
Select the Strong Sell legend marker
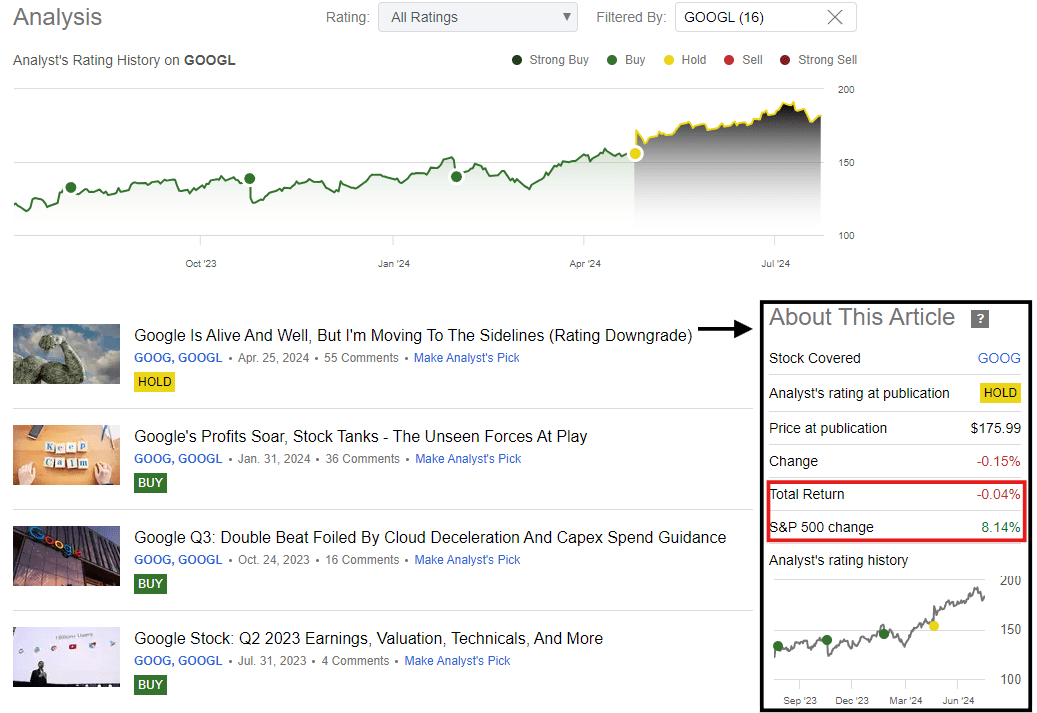(786, 59)
